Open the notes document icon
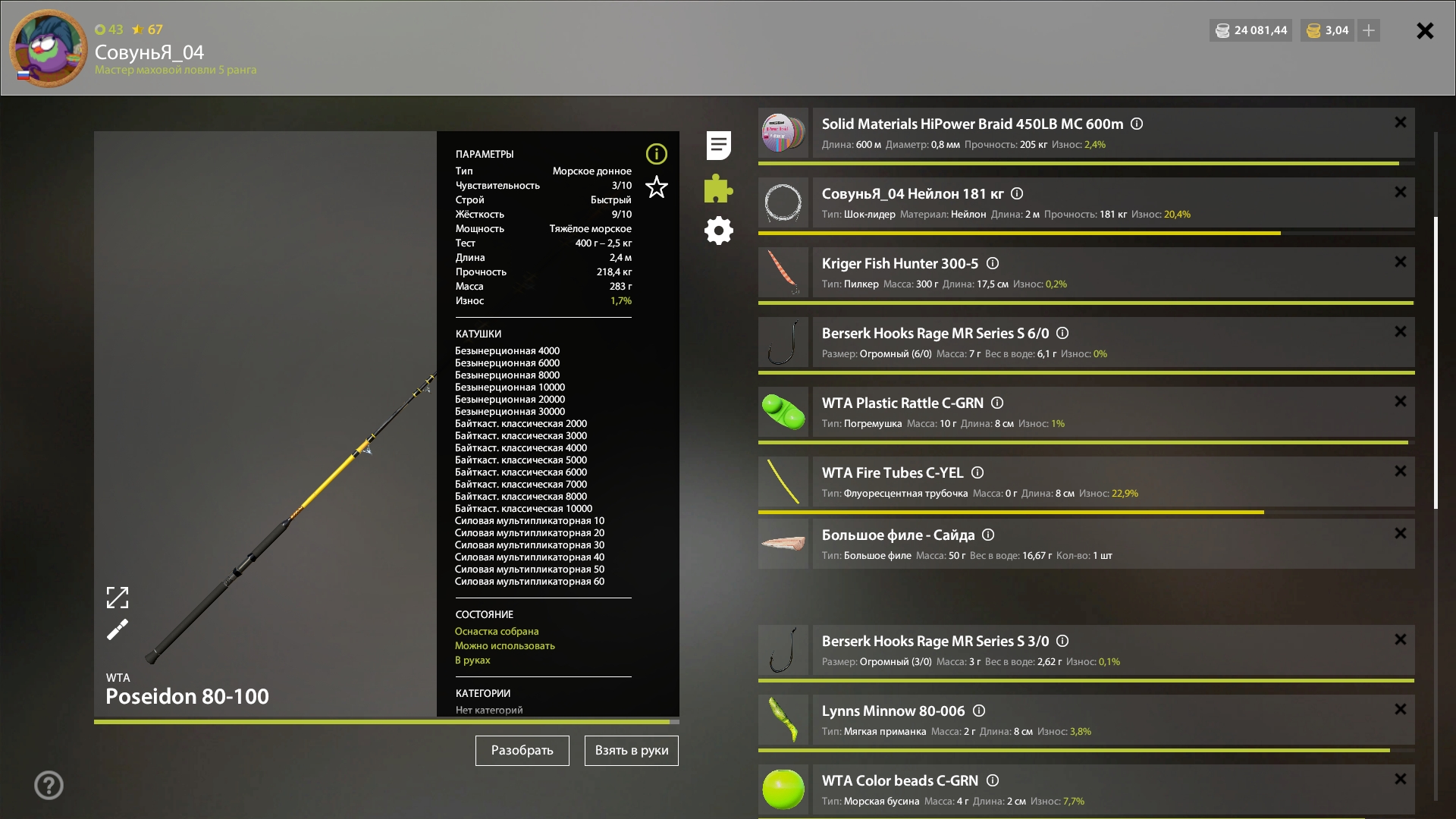 718,145
